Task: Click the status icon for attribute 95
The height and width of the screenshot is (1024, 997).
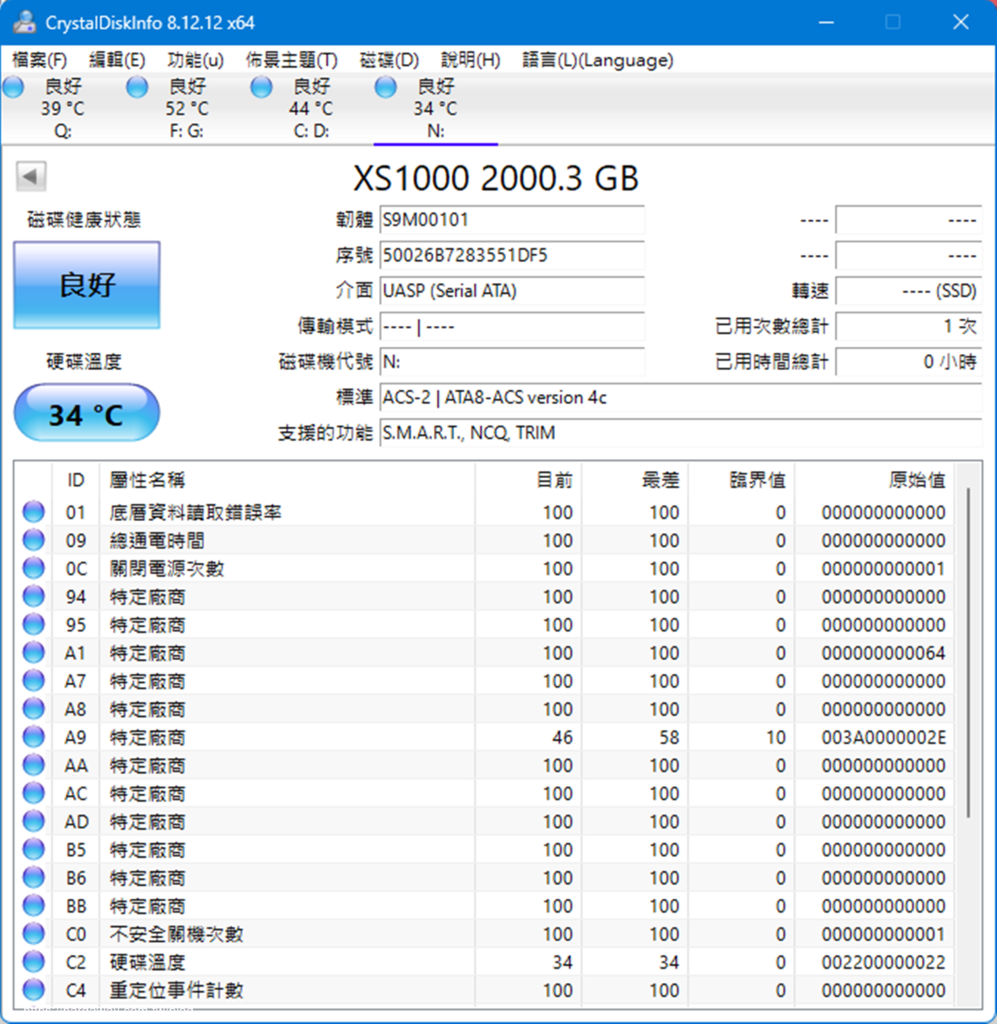Action: (x=33, y=624)
